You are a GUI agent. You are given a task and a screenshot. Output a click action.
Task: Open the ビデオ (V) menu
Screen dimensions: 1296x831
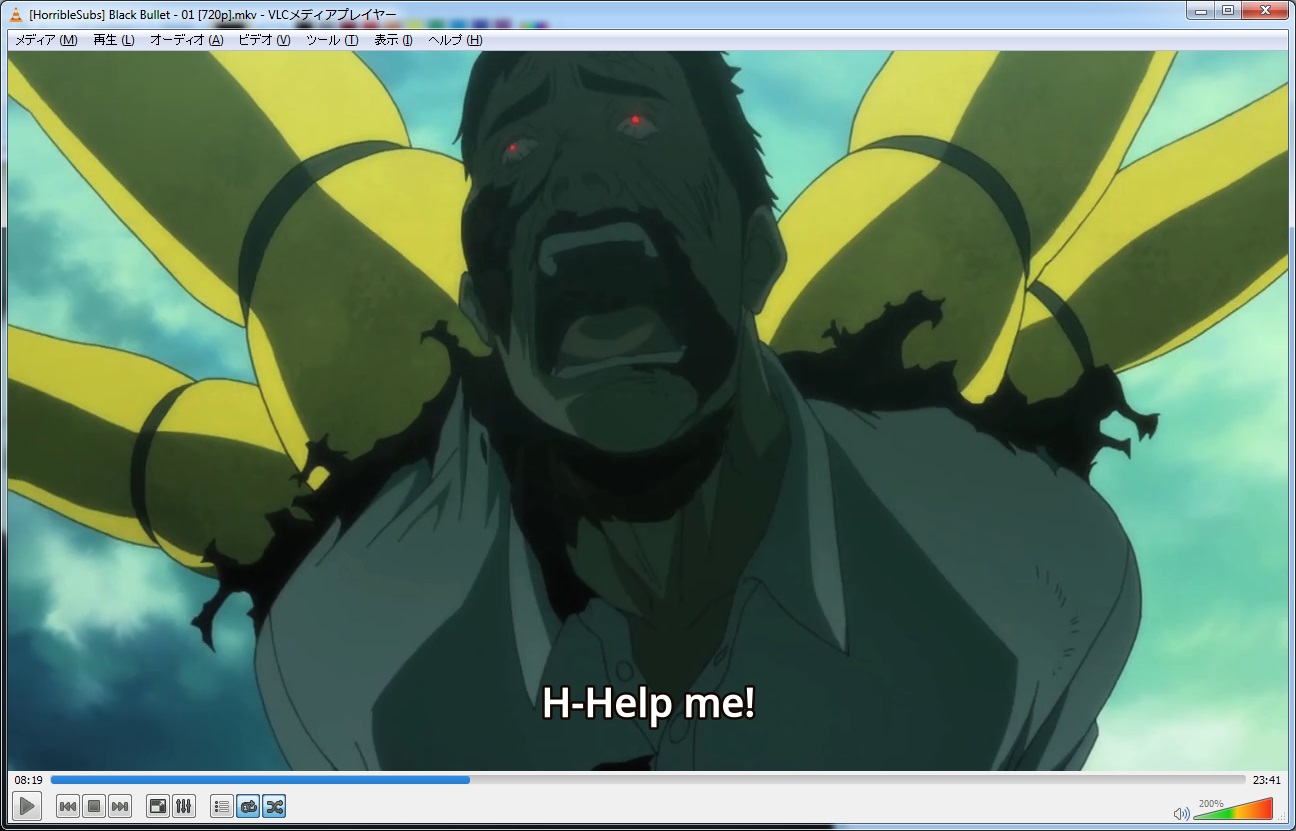pyautogui.click(x=264, y=40)
